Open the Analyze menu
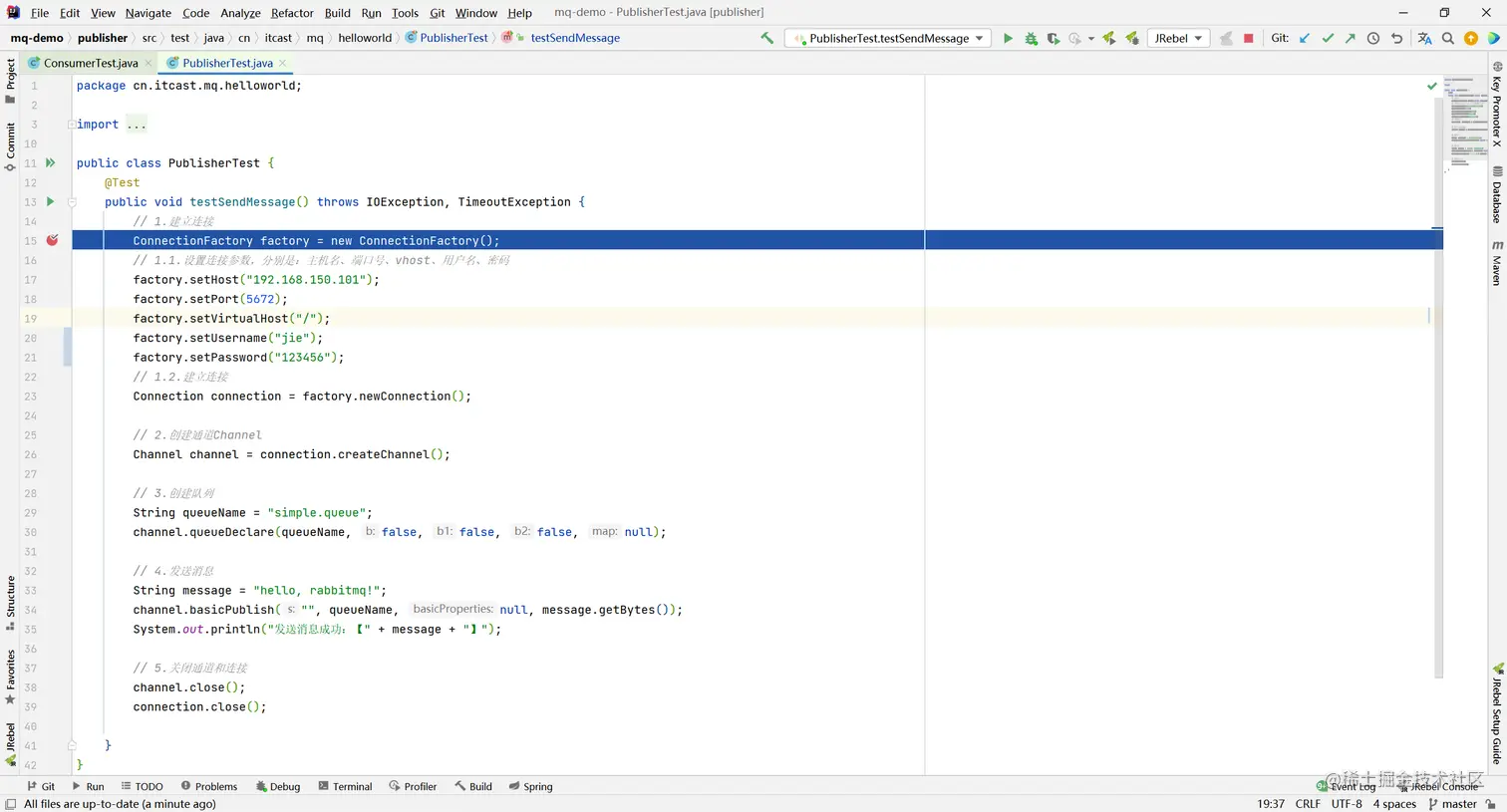The image size is (1507, 812). point(240,13)
